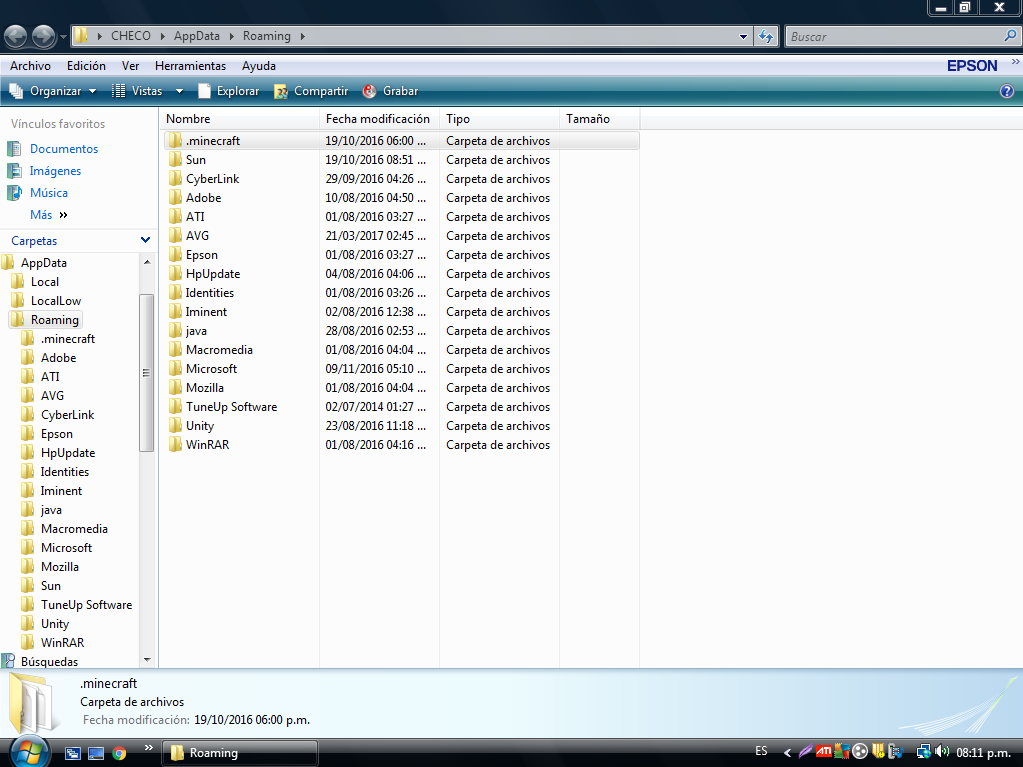Click CHECO in the address breadcrumb
The height and width of the screenshot is (767, 1023).
130,36
